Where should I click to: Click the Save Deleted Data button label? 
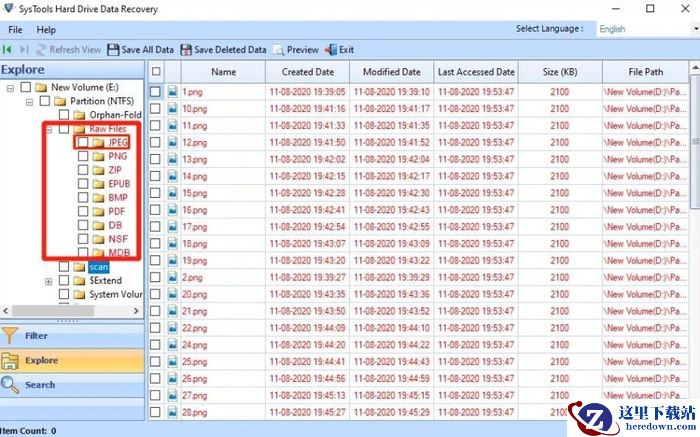tap(230, 50)
